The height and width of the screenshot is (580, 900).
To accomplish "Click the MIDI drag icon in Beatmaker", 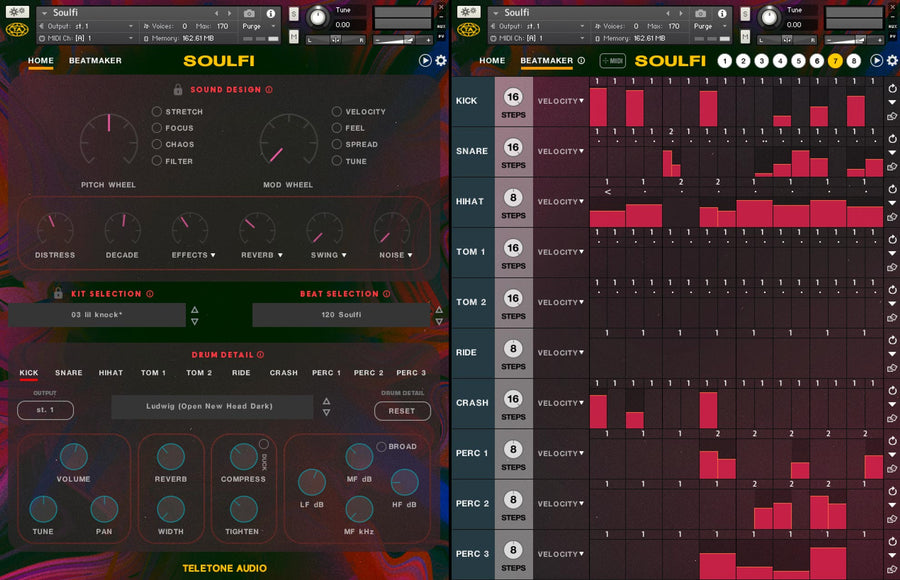I will [612, 60].
